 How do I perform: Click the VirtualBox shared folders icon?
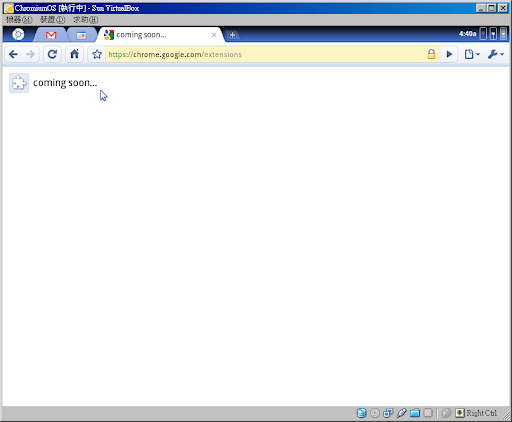pos(415,413)
